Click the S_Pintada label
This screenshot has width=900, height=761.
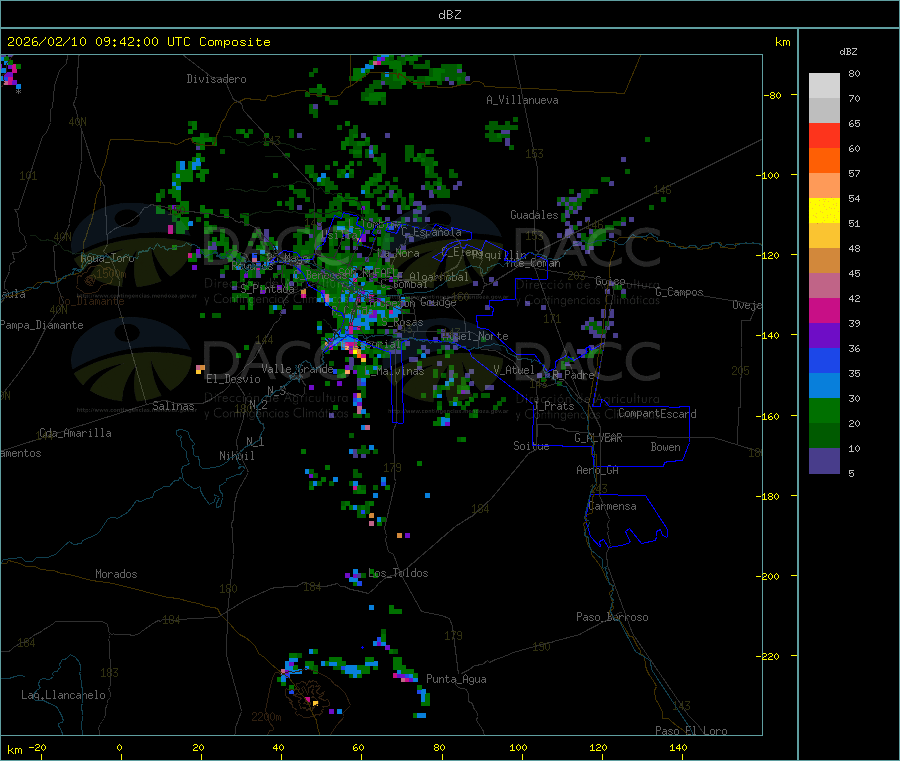pos(267,289)
